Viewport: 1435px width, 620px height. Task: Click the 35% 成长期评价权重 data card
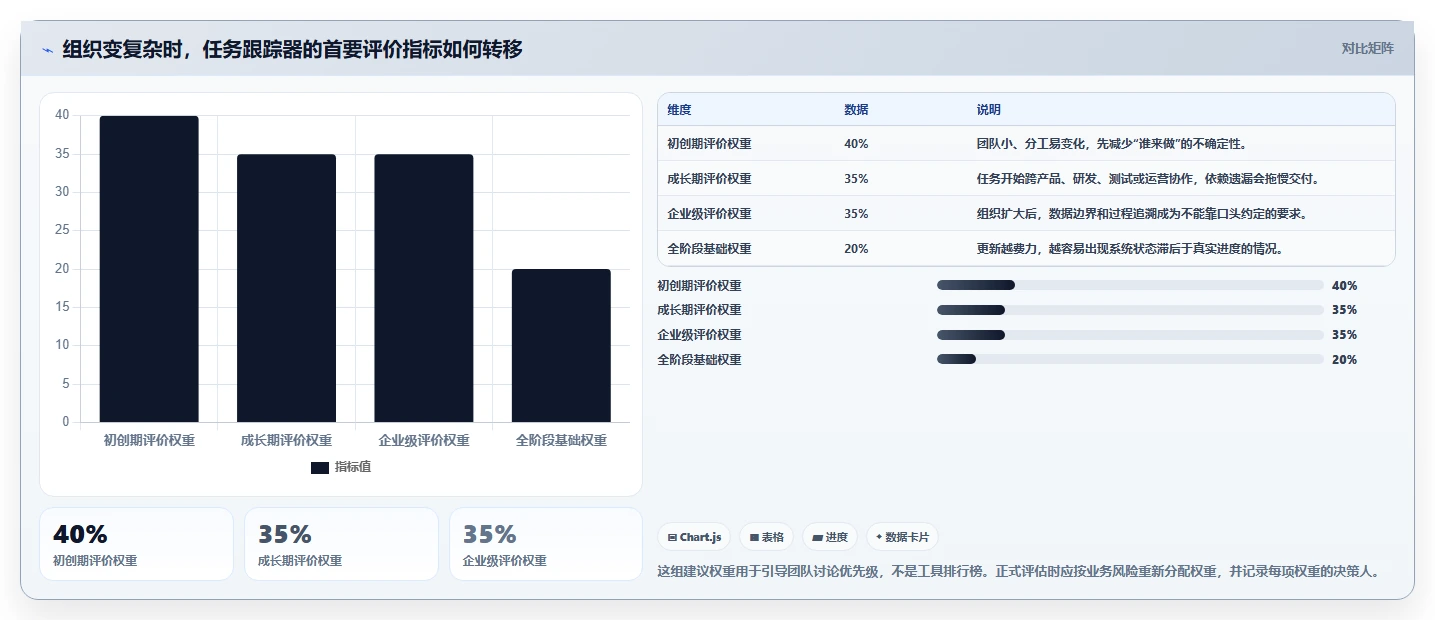341,544
